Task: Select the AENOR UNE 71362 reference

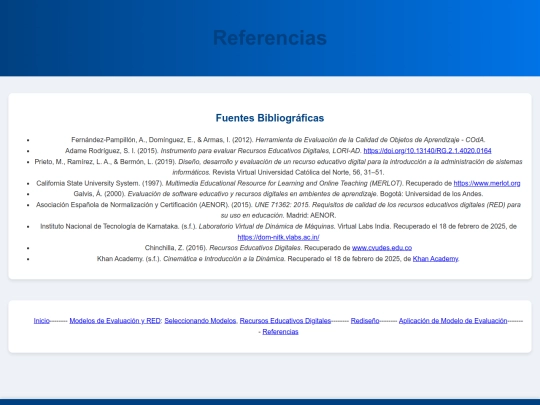Action: (x=278, y=210)
